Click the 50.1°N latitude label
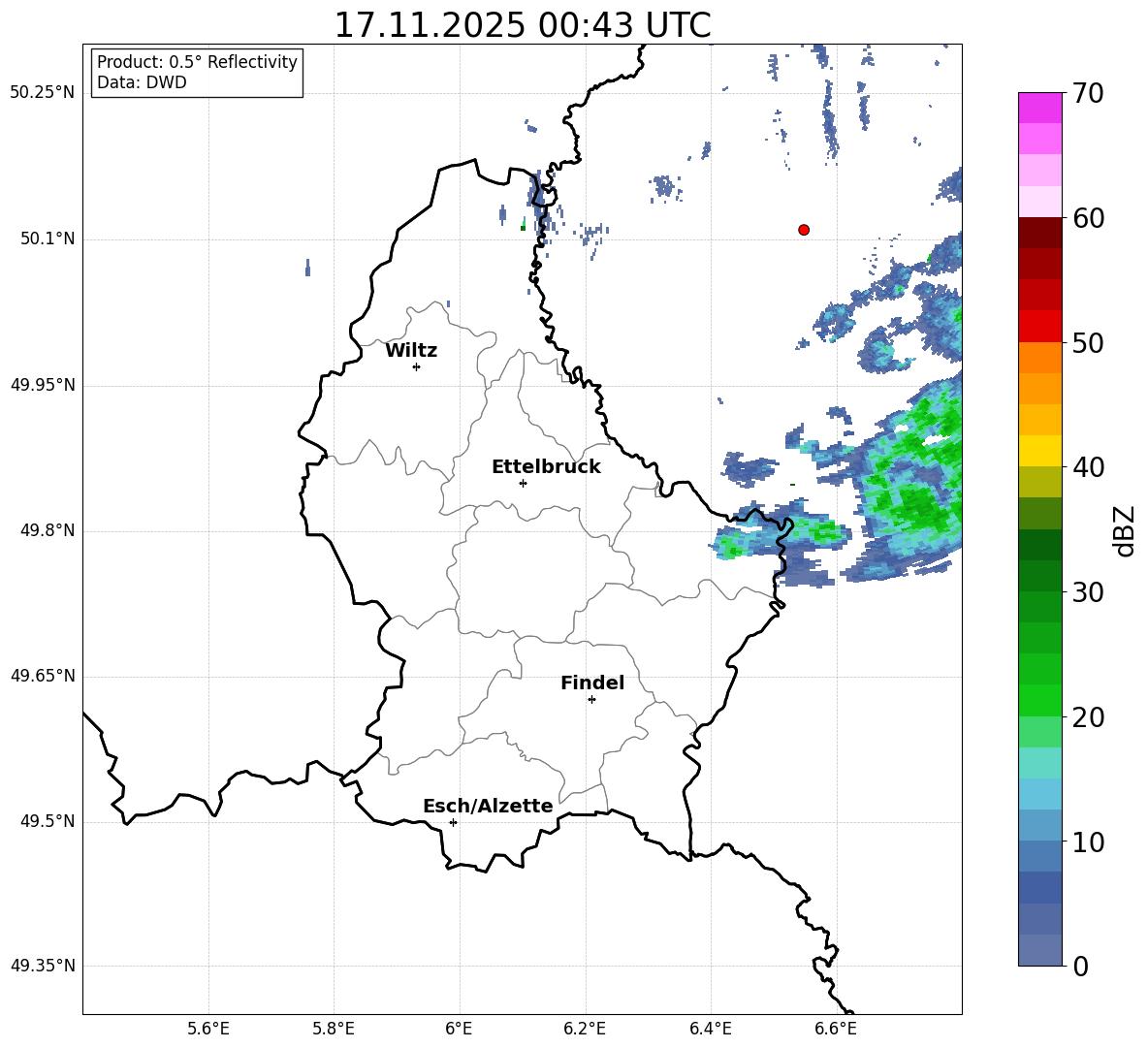The height and width of the screenshot is (1048, 1148). (x=48, y=239)
